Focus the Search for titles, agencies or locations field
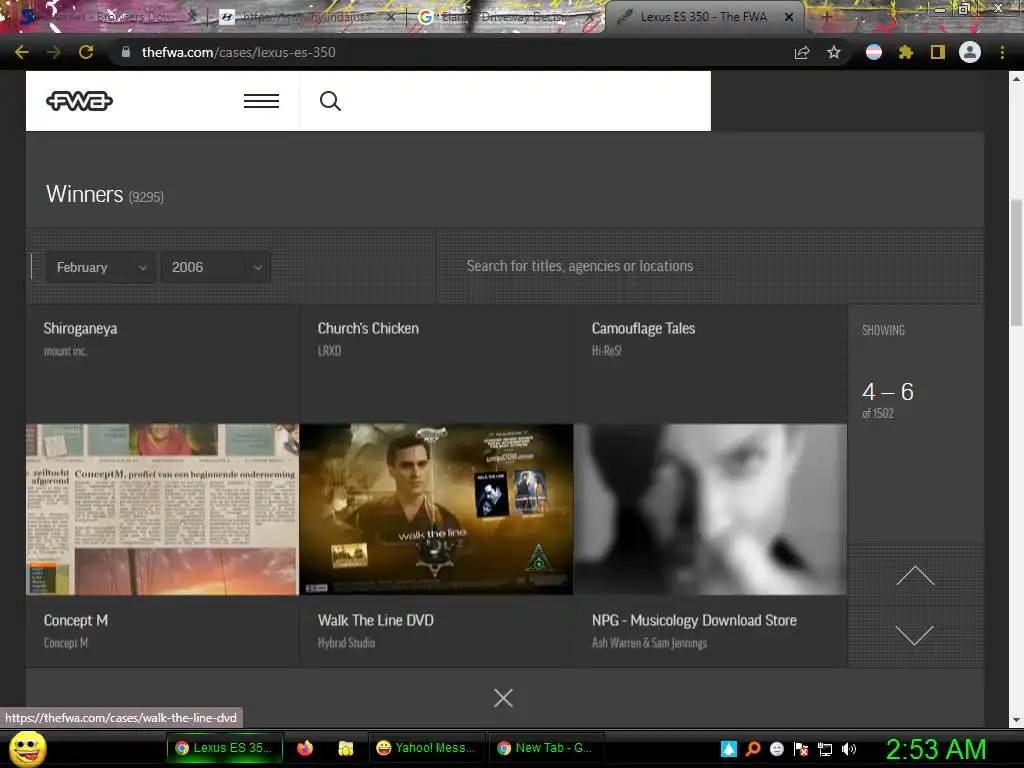 coord(710,266)
